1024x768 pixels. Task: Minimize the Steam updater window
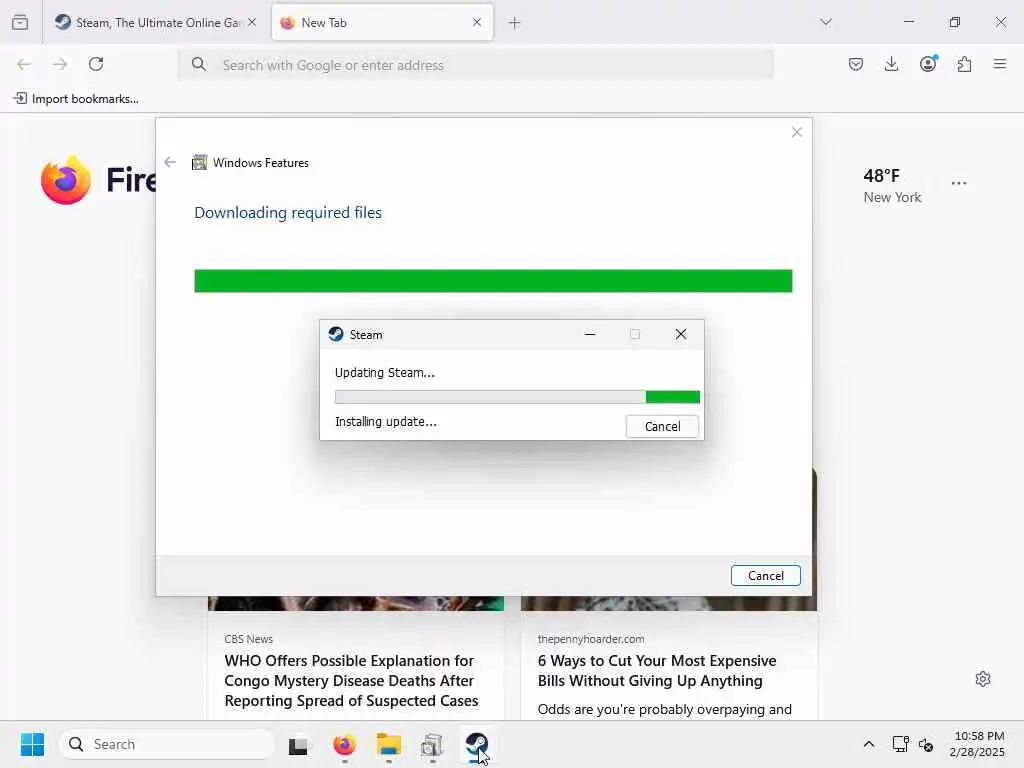pos(590,334)
